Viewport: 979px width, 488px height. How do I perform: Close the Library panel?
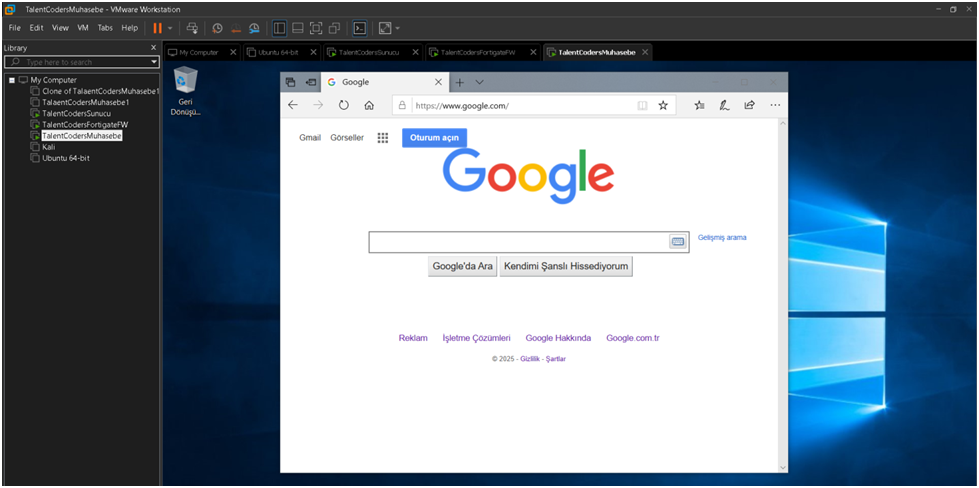click(154, 47)
